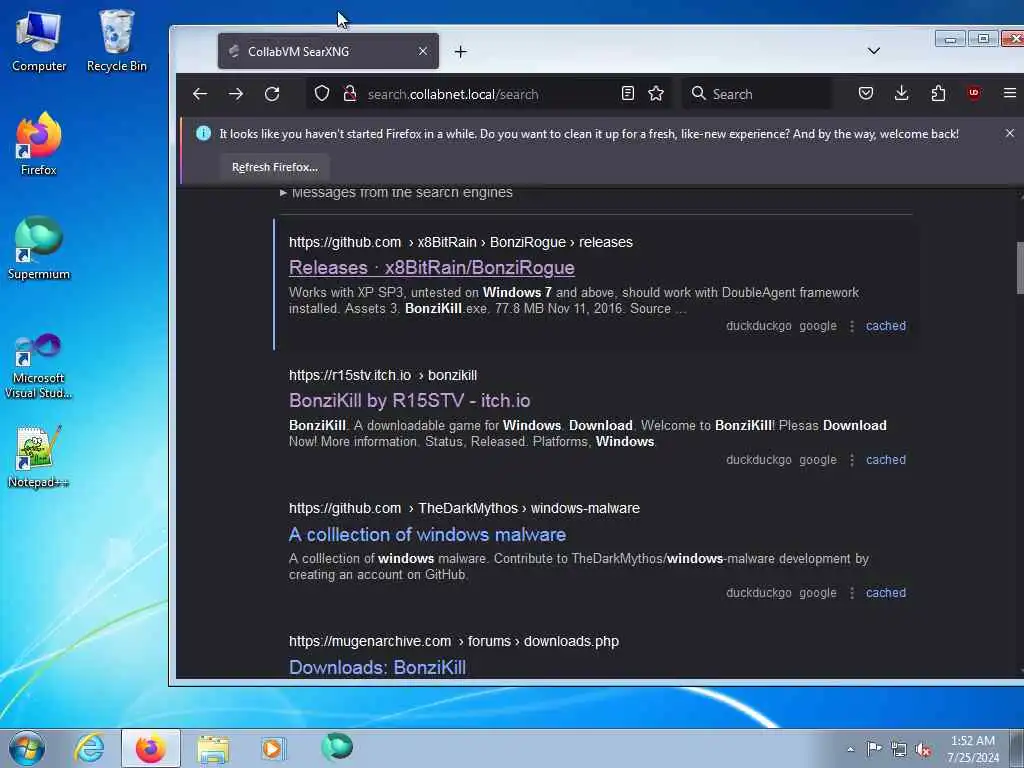
Task: Expand Messages from the search engines
Action: pyautogui.click(x=396, y=193)
